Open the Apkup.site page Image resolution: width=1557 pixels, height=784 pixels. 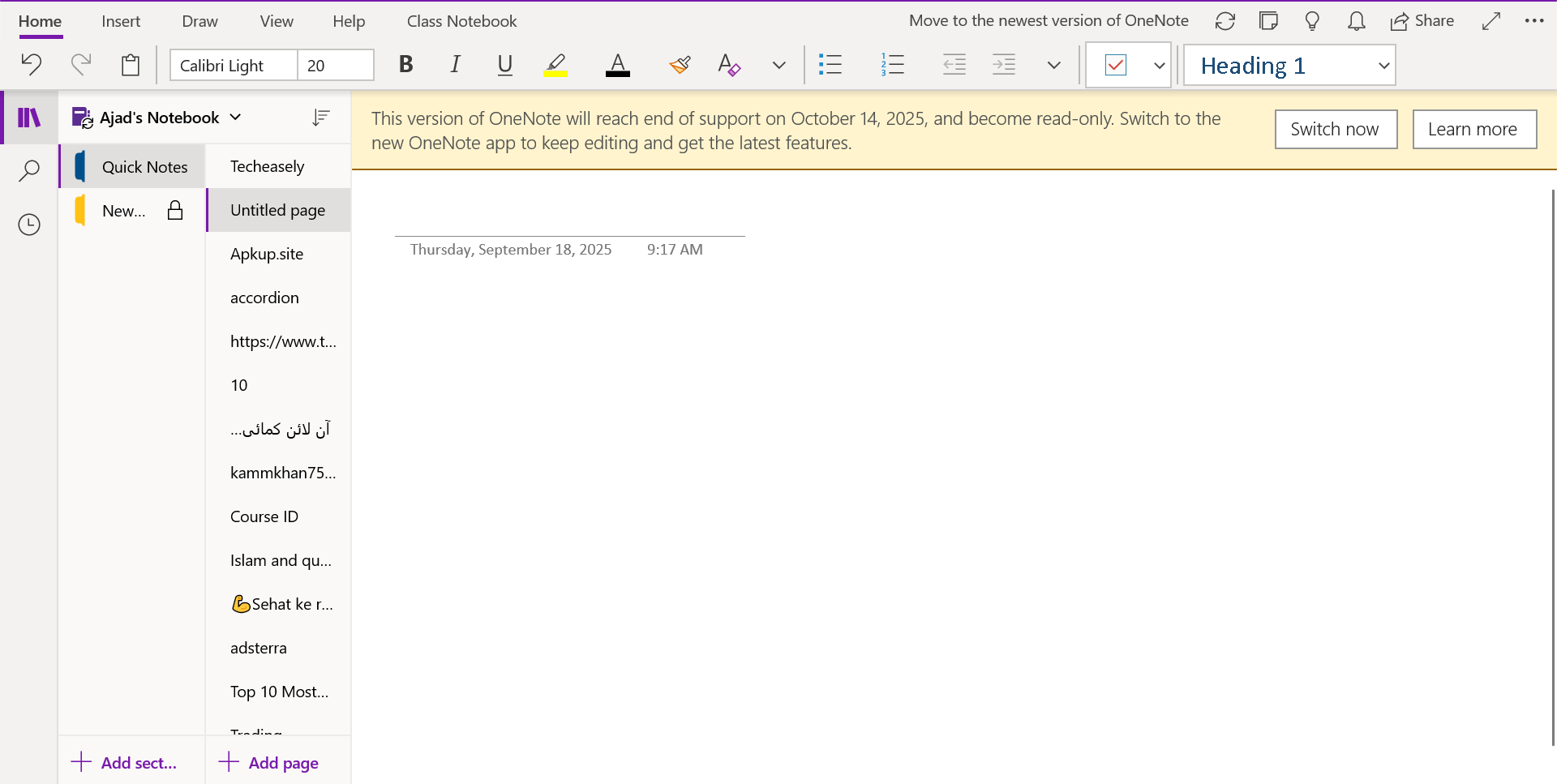pos(267,254)
